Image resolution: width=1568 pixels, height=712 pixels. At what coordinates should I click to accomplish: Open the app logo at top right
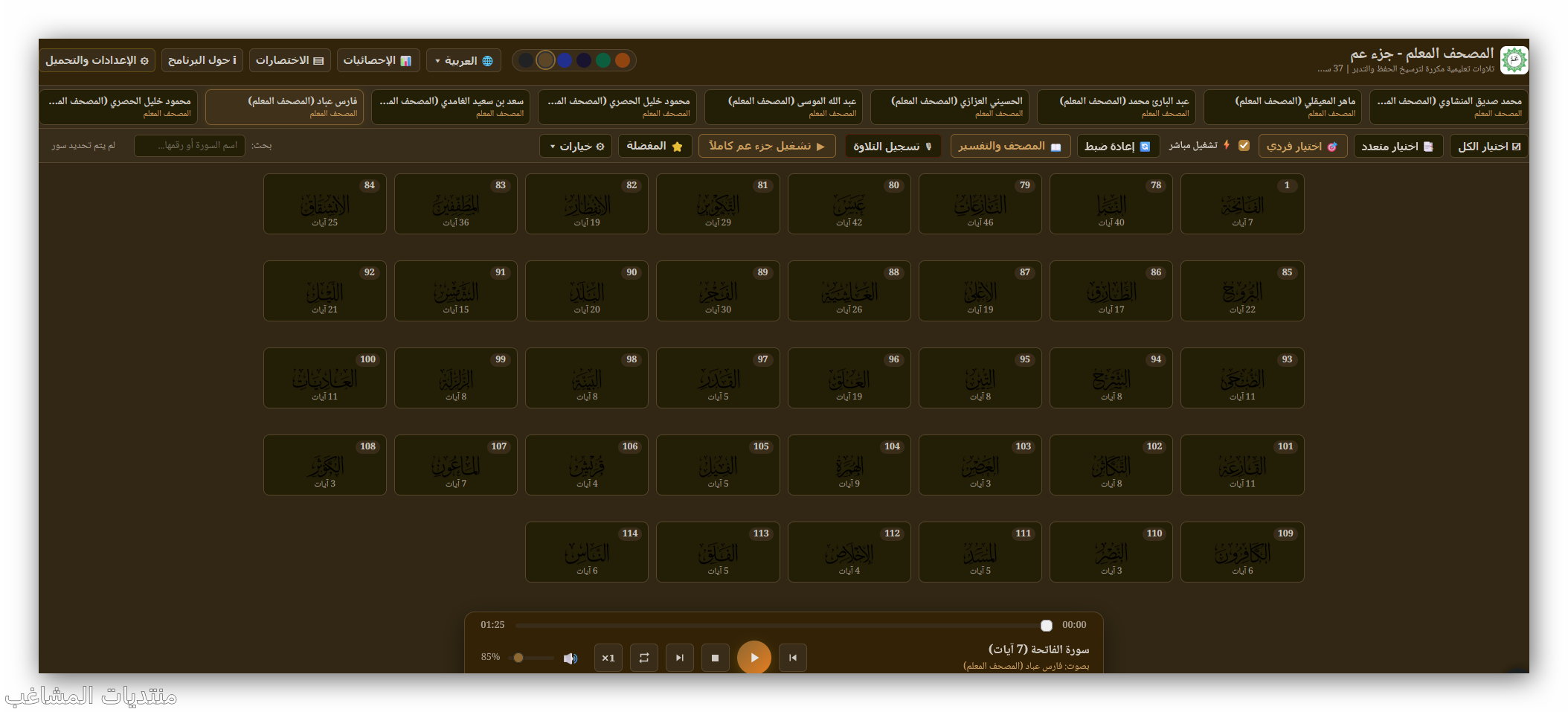(1514, 60)
